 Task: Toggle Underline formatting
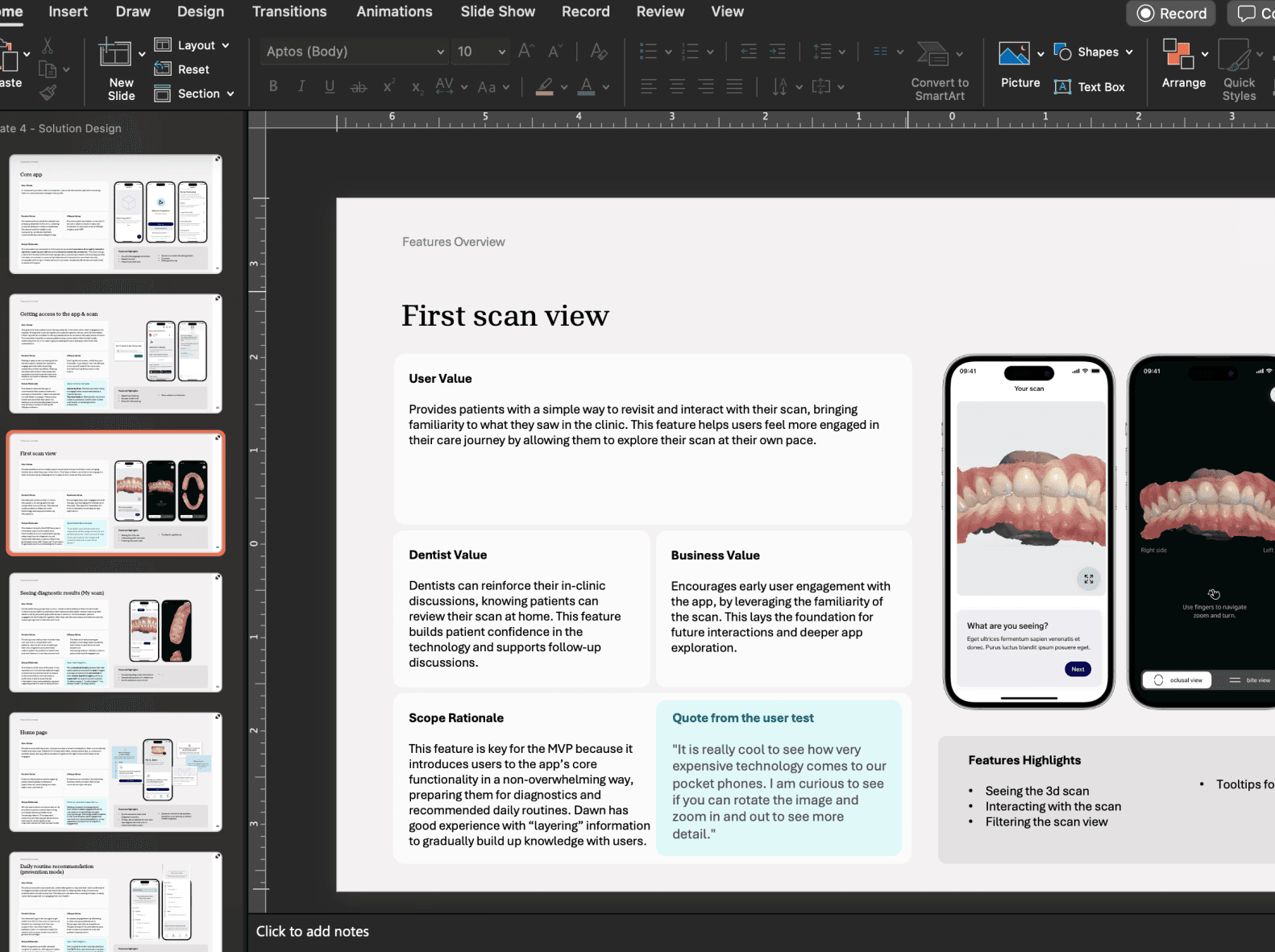(330, 86)
